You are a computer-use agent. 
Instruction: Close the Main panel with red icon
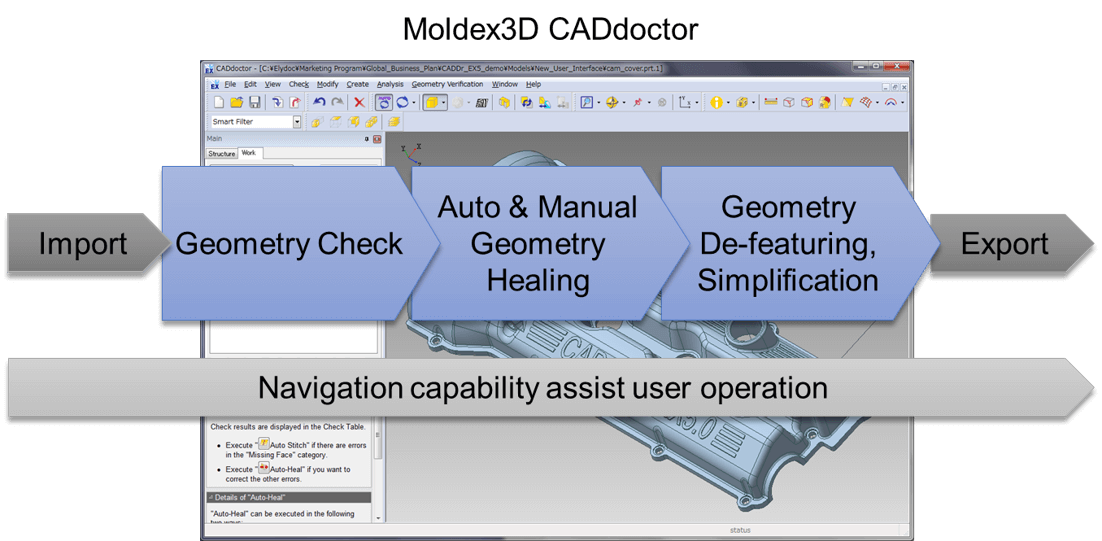click(x=377, y=139)
